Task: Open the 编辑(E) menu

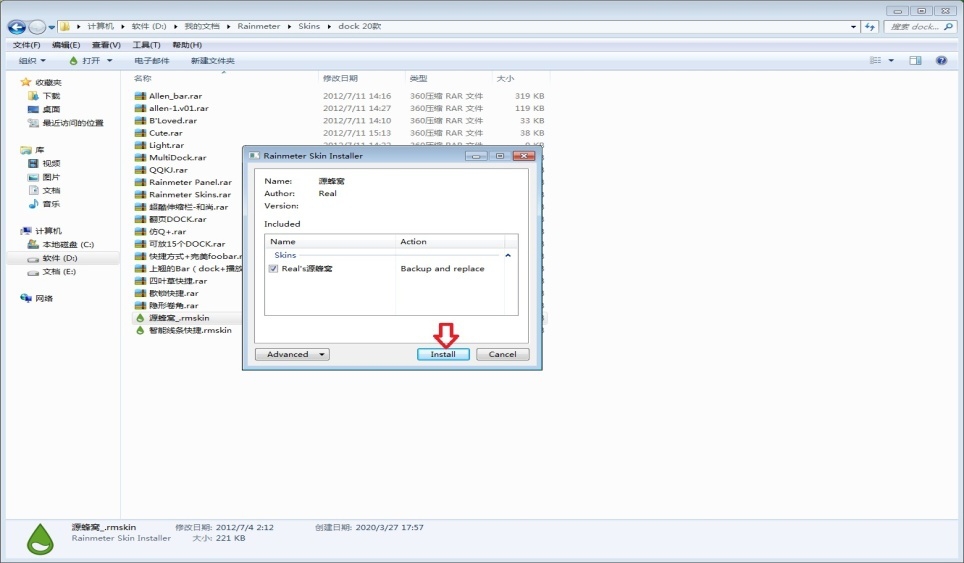Action: coord(66,45)
